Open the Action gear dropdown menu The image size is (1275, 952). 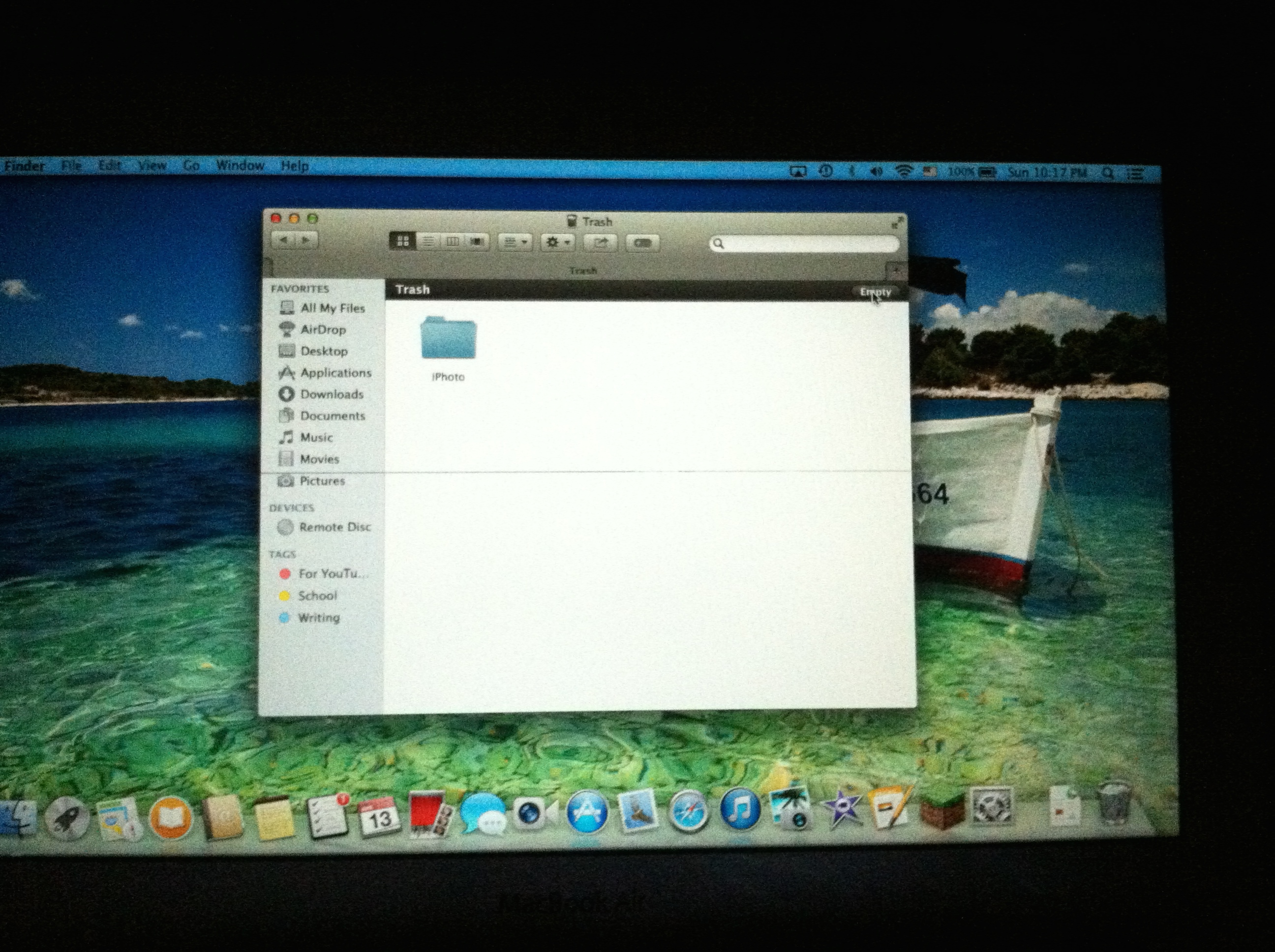coord(557,242)
